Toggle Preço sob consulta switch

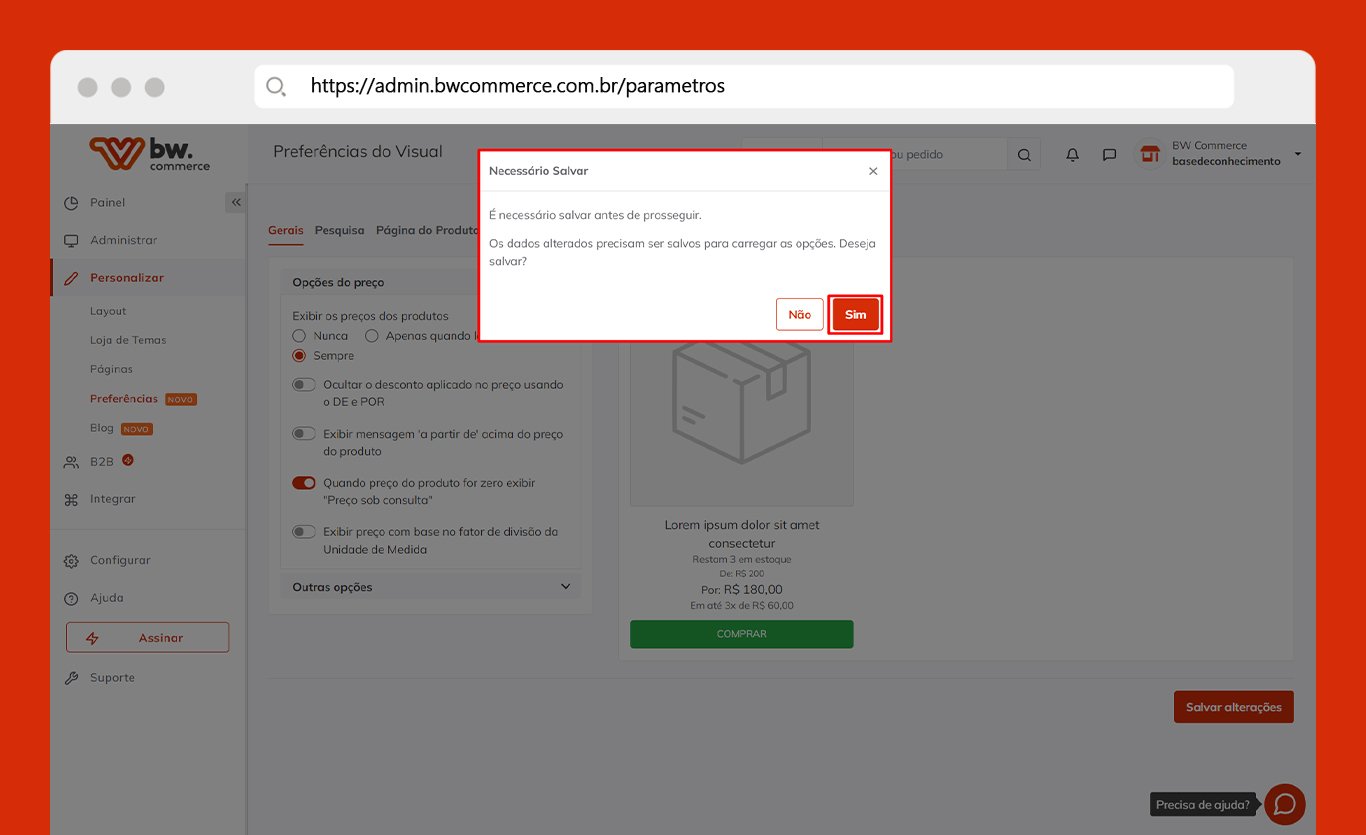click(304, 483)
